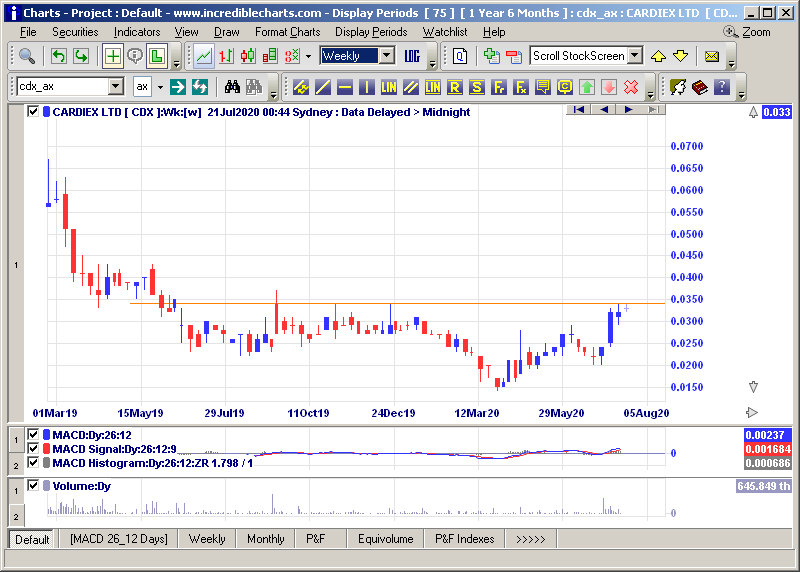Click the ax exchange input field
The width and height of the screenshot is (800, 572).
142,87
